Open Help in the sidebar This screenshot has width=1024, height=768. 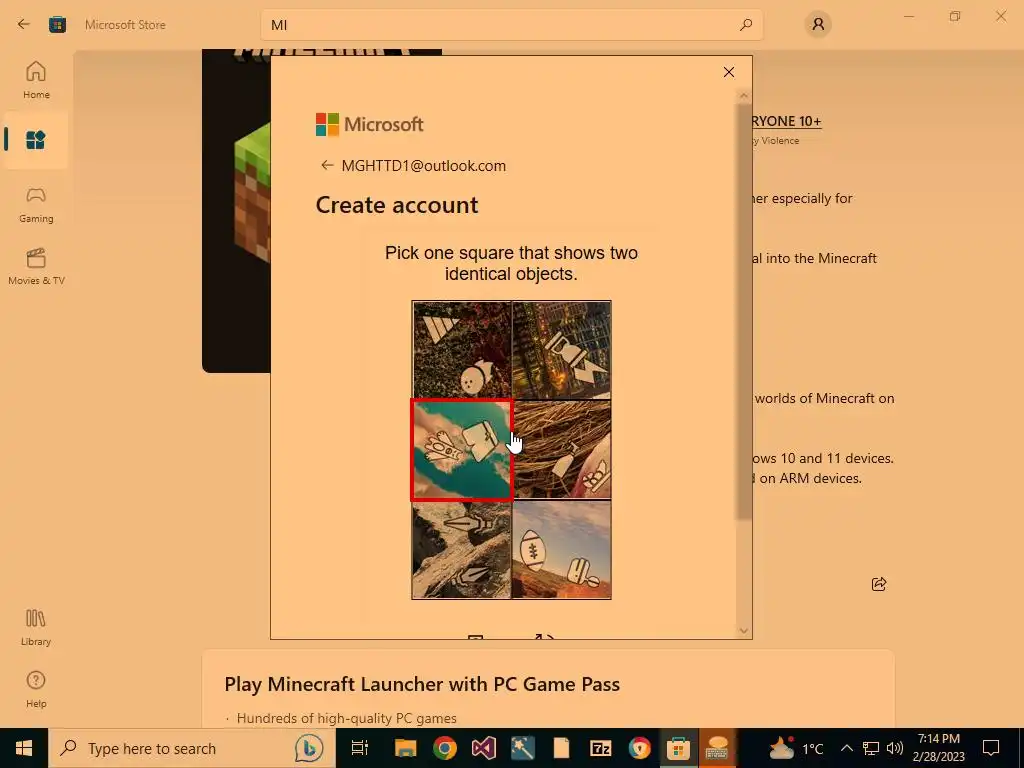tap(36, 690)
